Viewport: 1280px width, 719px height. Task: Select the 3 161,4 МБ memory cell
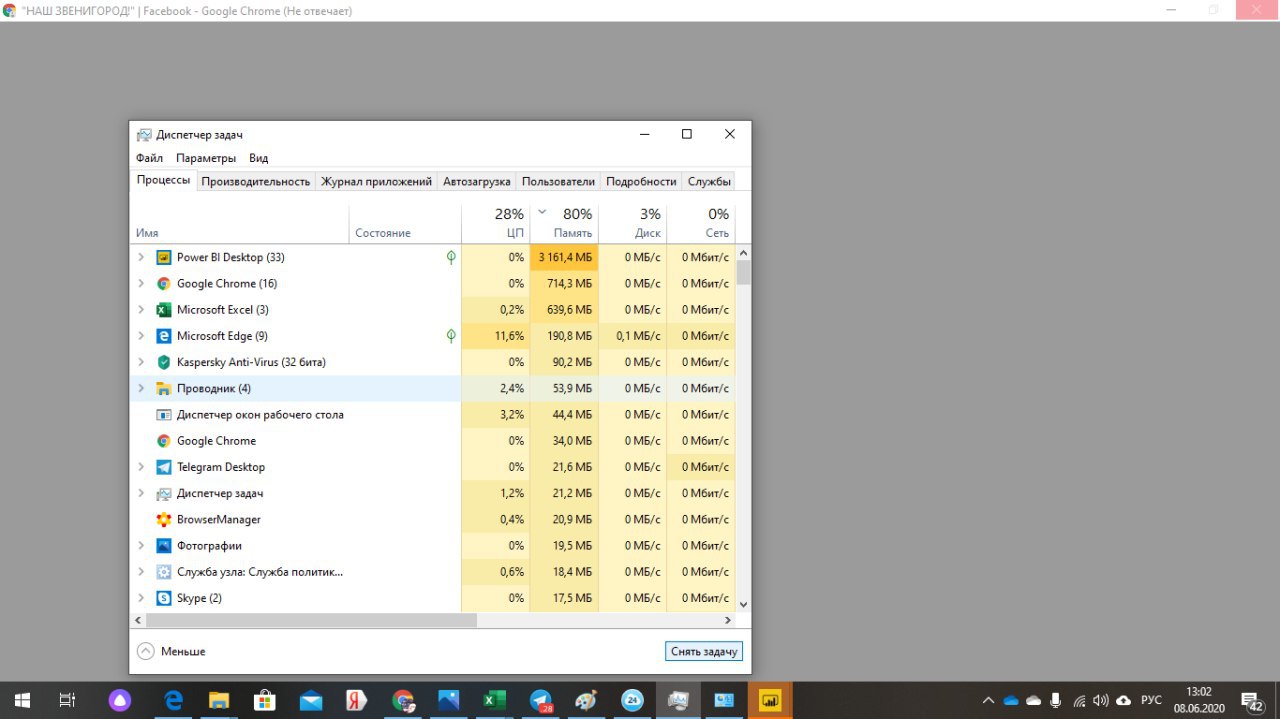564,257
